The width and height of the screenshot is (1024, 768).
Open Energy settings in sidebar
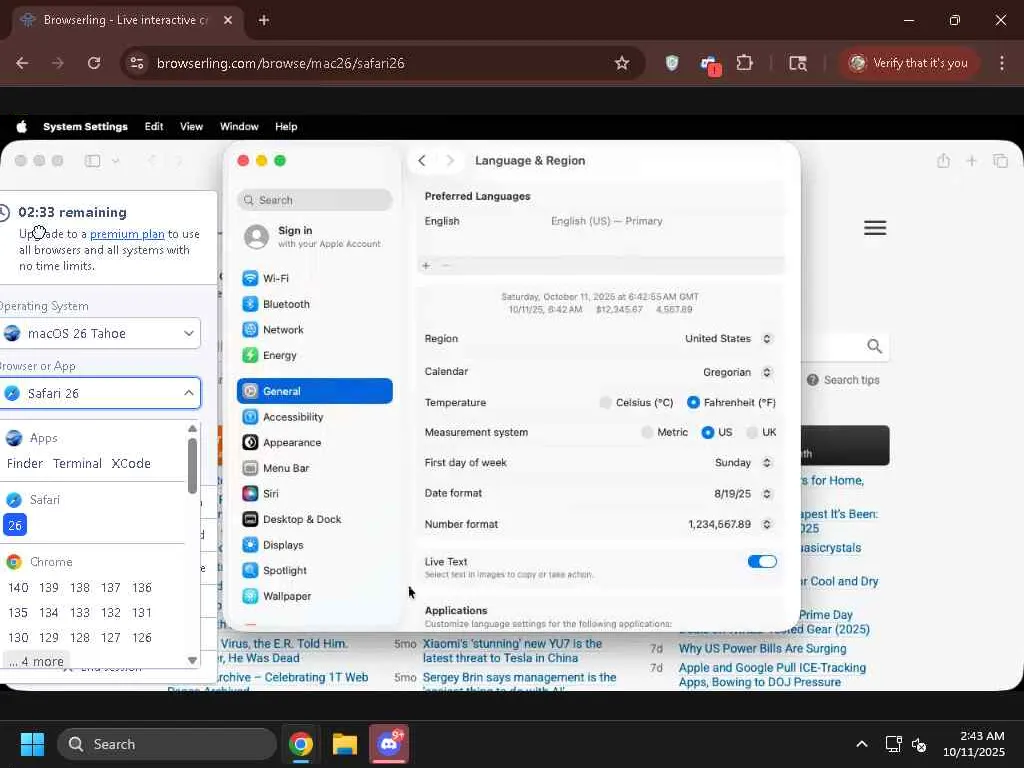pos(314,355)
